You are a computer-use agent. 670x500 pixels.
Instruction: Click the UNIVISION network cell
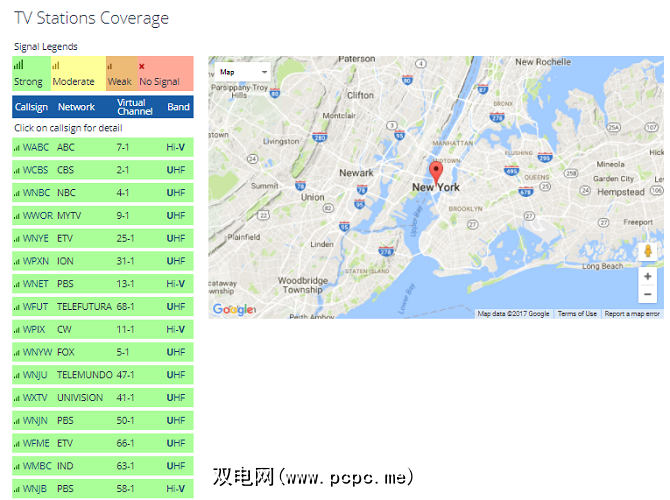coord(80,398)
